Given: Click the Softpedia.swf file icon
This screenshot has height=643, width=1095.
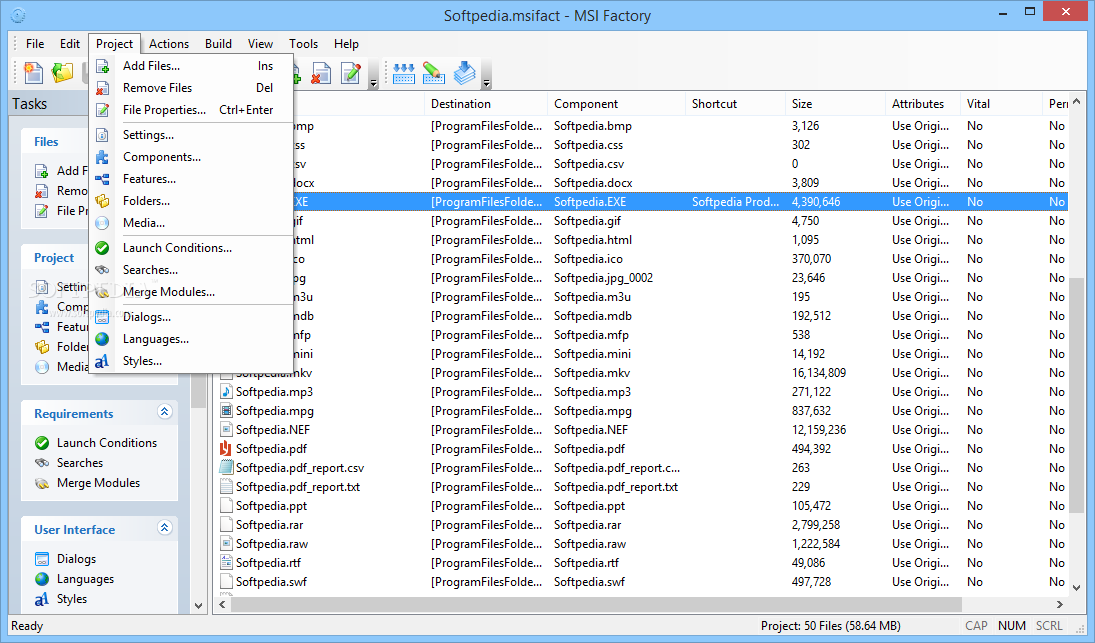Looking at the screenshot, I should (226, 582).
